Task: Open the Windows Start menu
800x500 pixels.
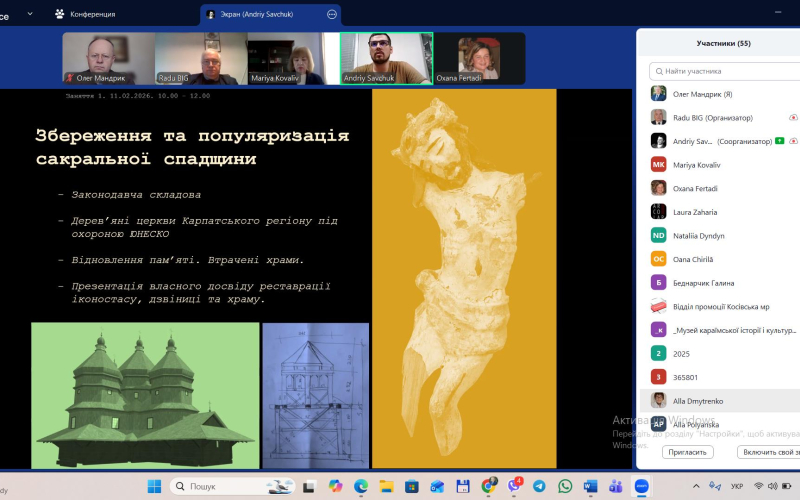Action: [x=154, y=486]
